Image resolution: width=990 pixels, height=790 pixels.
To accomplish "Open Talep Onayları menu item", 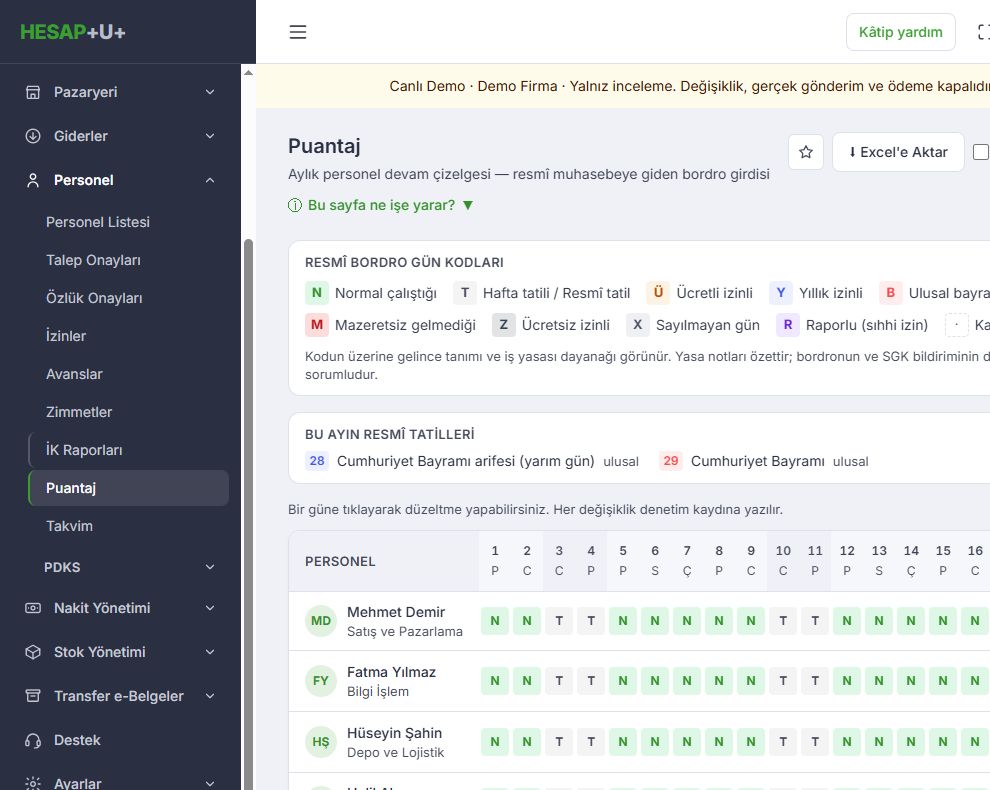I will 93,260.
